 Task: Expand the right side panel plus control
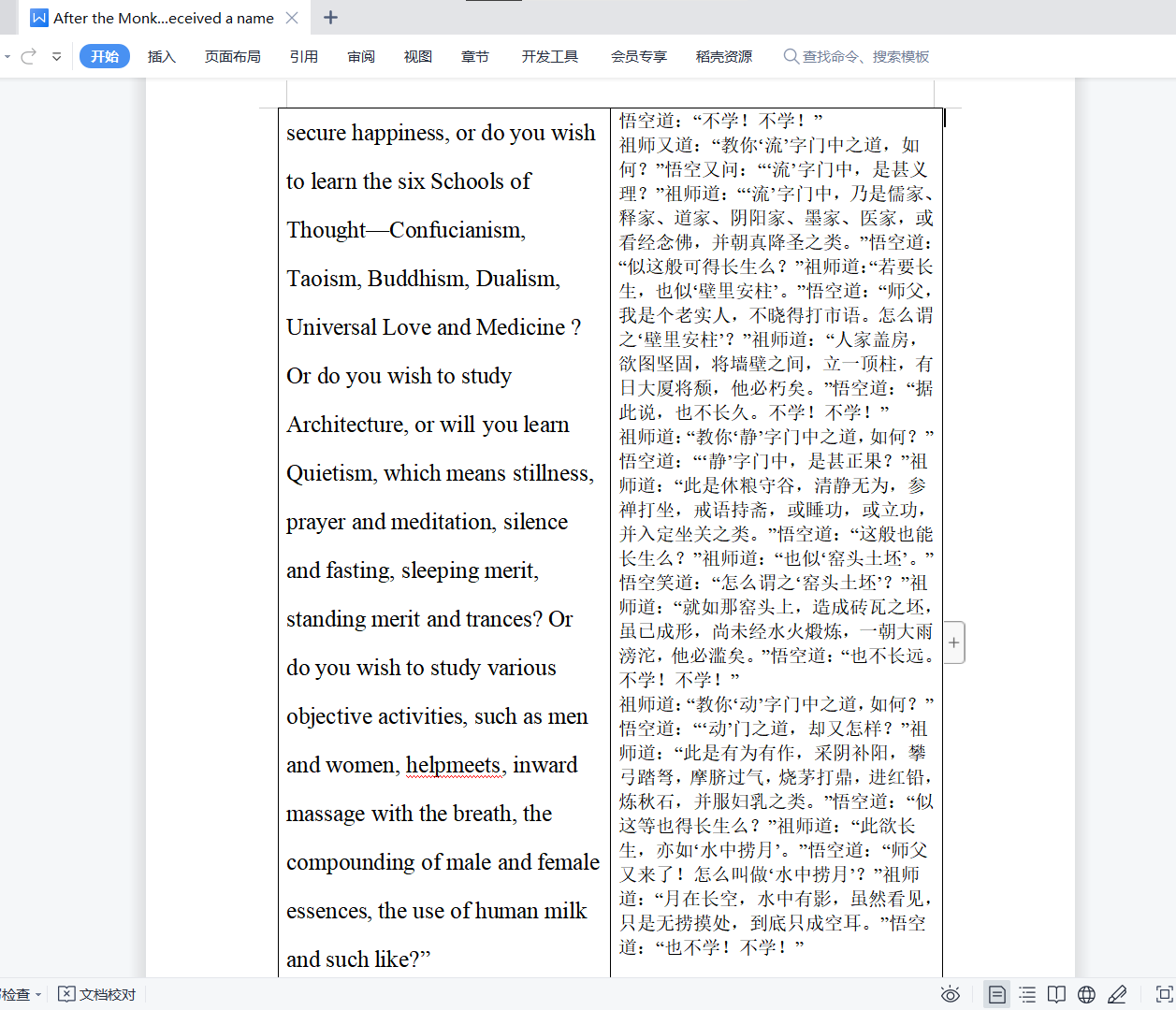click(952, 642)
